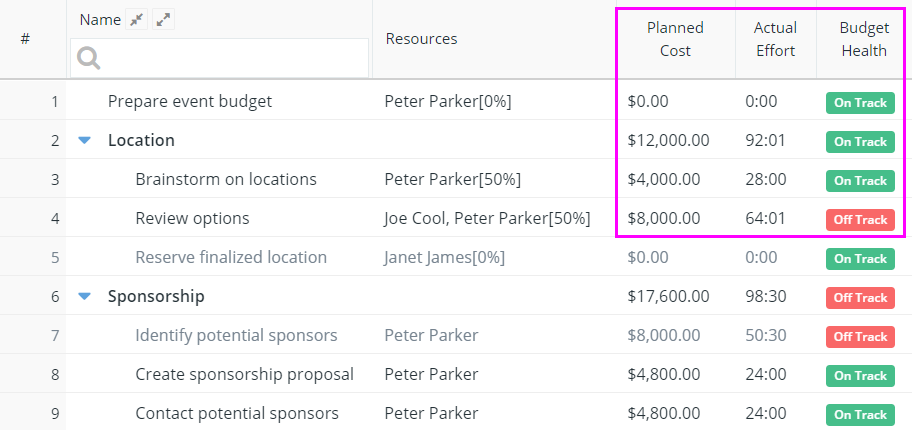Click Off Track badge for Review options
Image resolution: width=912 pixels, height=430 pixels.
pyautogui.click(x=860, y=220)
